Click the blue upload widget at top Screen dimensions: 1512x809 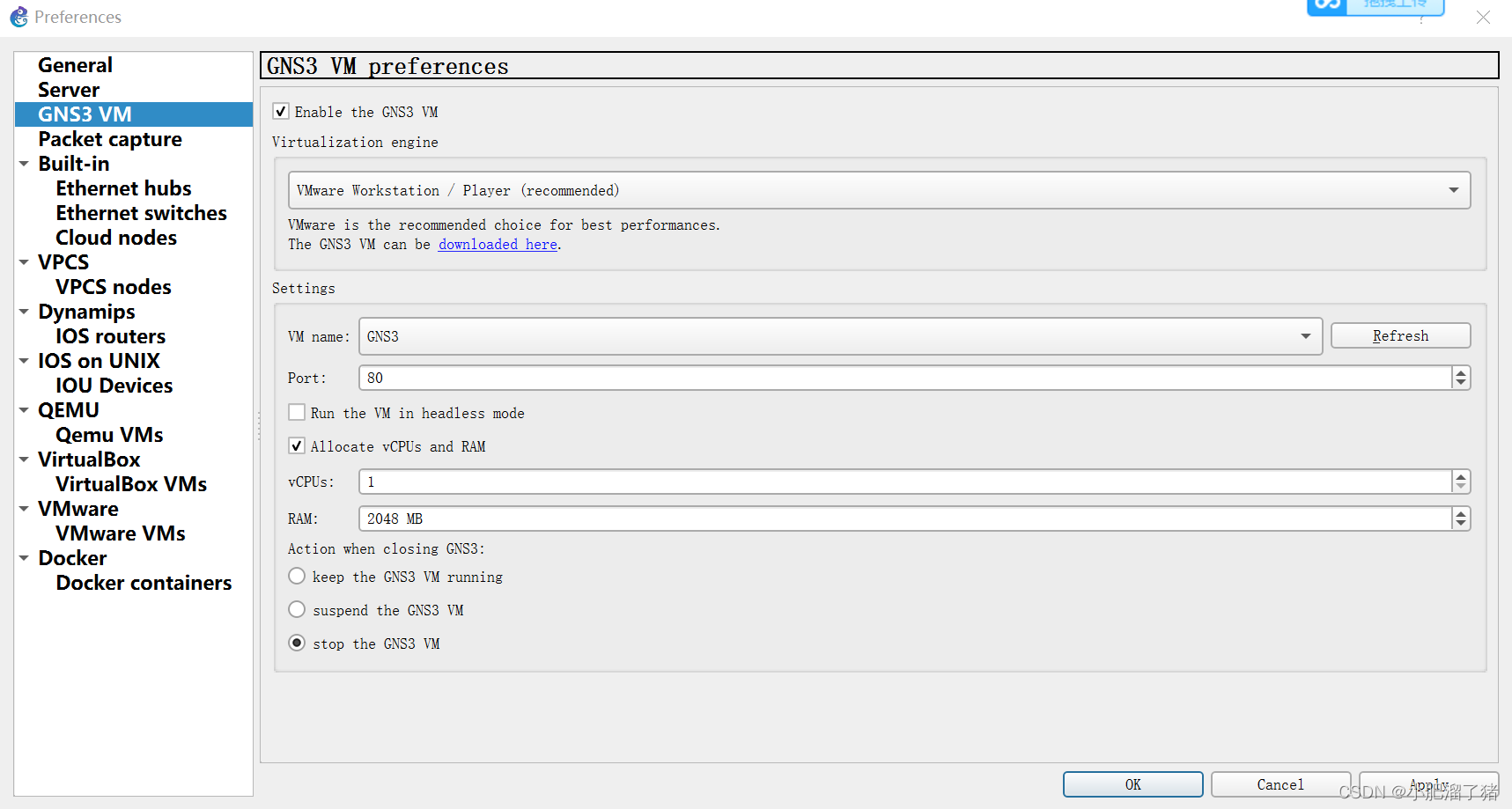tap(1376, 6)
